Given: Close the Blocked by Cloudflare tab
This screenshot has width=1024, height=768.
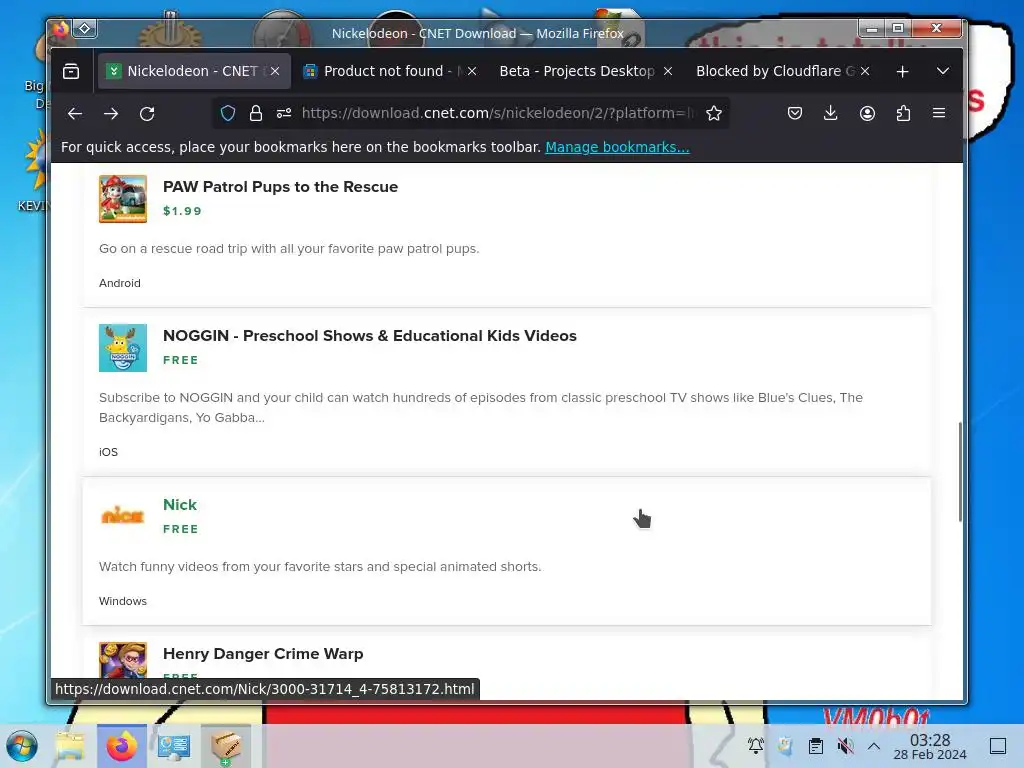Looking at the screenshot, I should point(865,71).
